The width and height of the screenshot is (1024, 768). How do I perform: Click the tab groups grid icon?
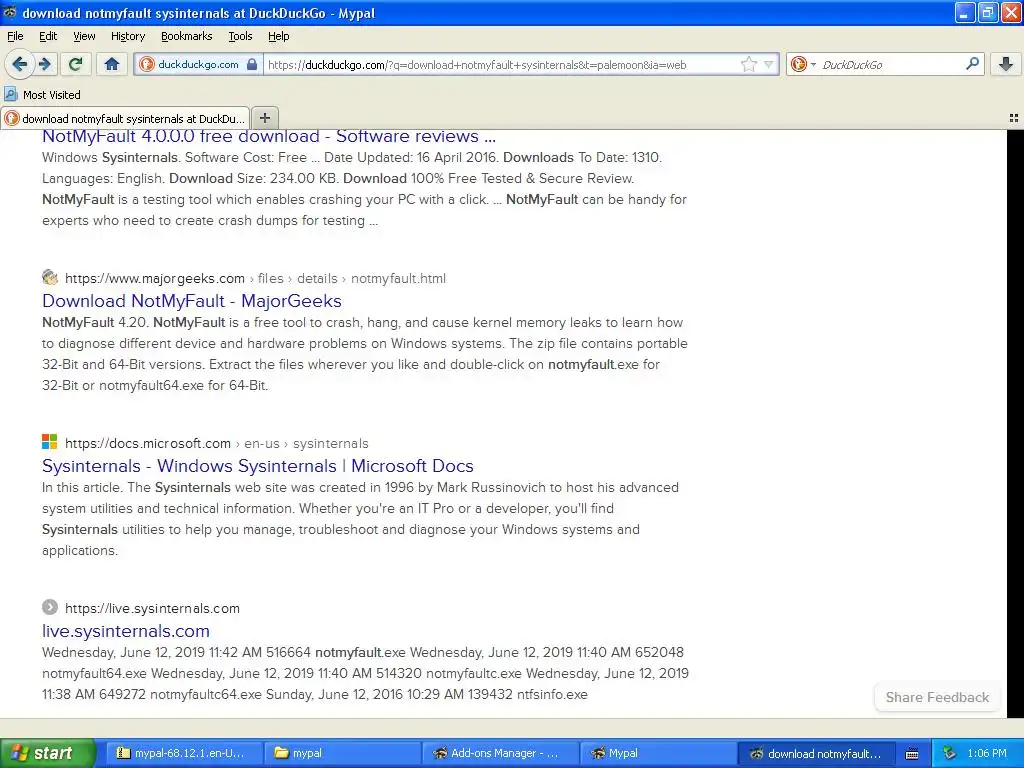point(1014,118)
